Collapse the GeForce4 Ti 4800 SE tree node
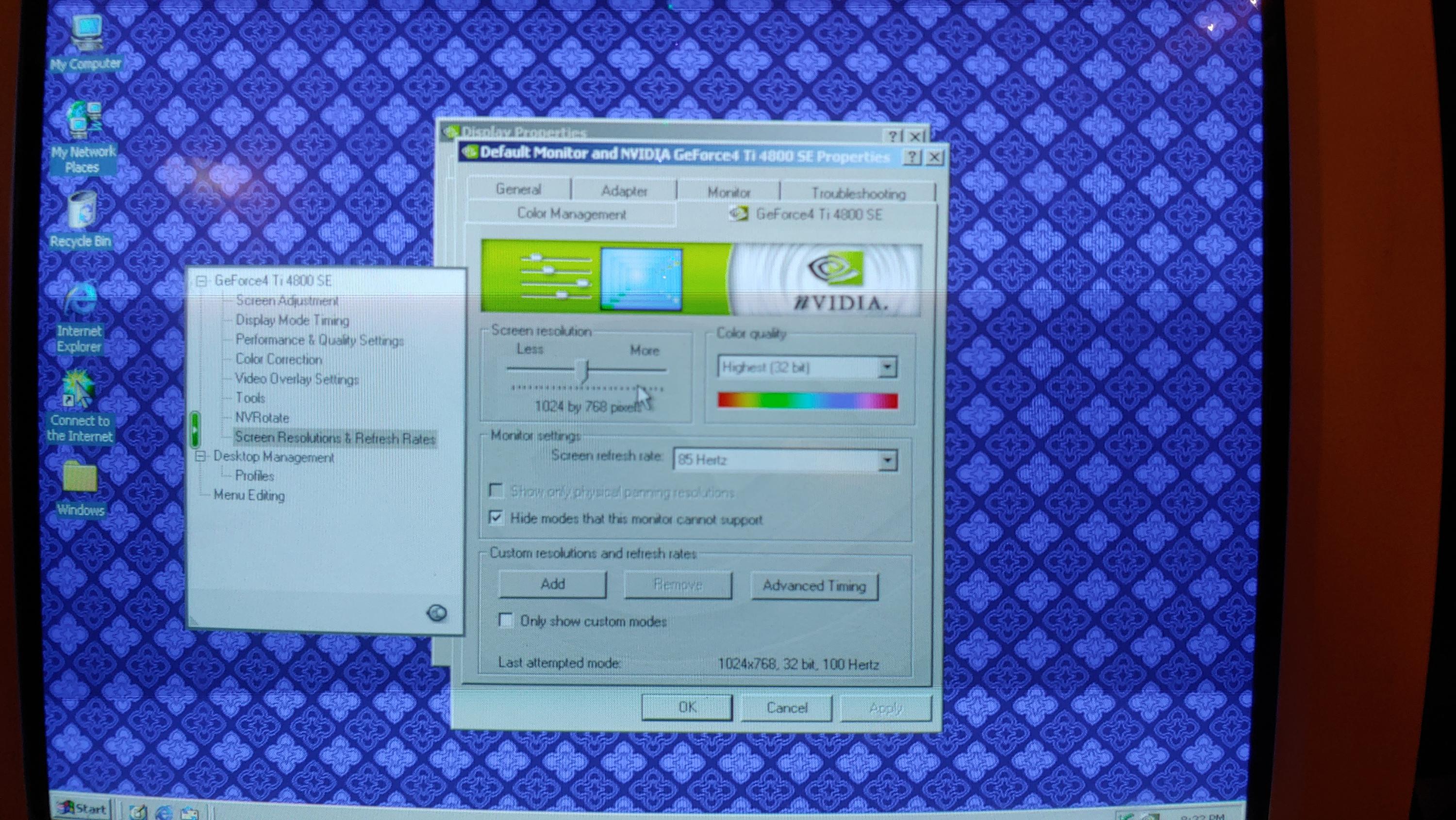This screenshot has height=820, width=1456. (201, 281)
